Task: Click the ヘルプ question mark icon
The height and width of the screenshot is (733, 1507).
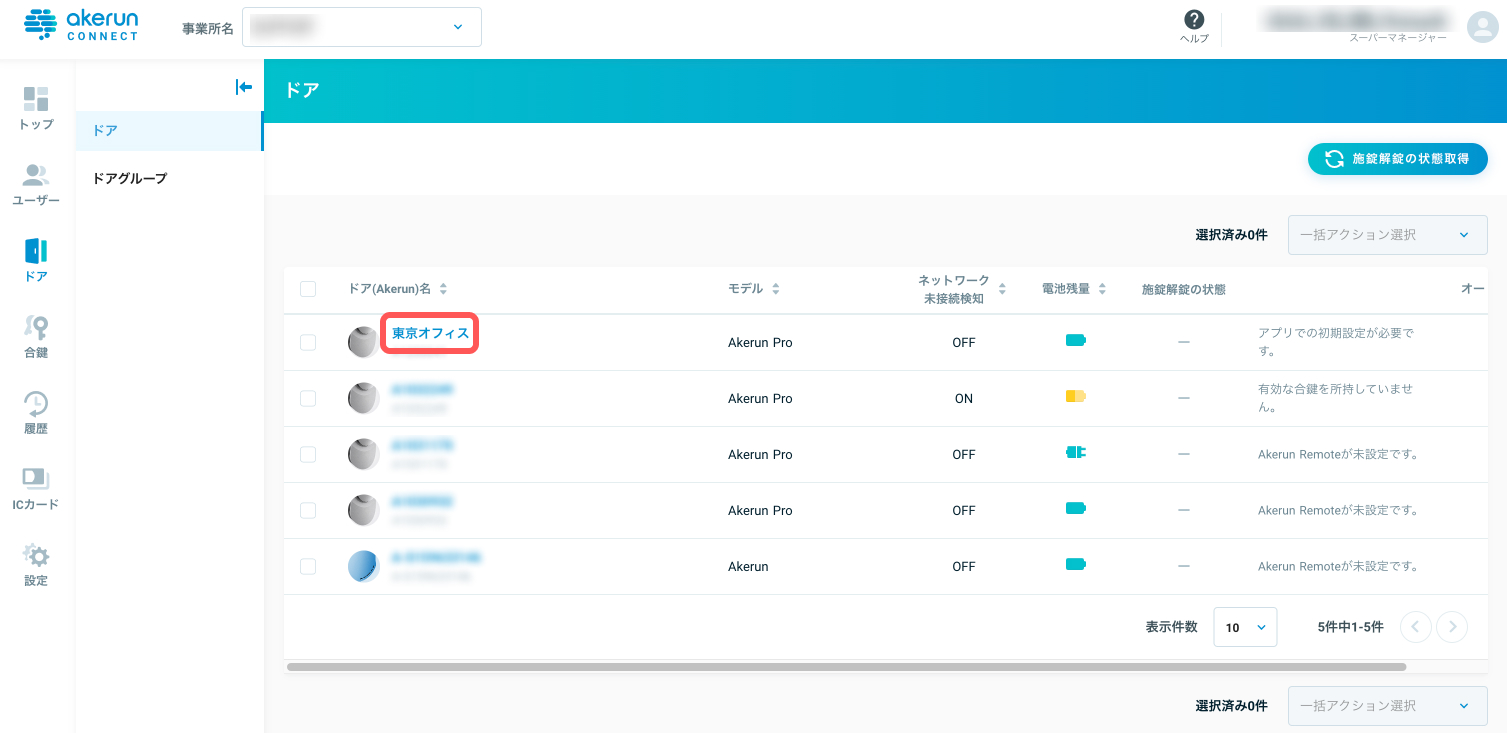Action: point(1193,20)
